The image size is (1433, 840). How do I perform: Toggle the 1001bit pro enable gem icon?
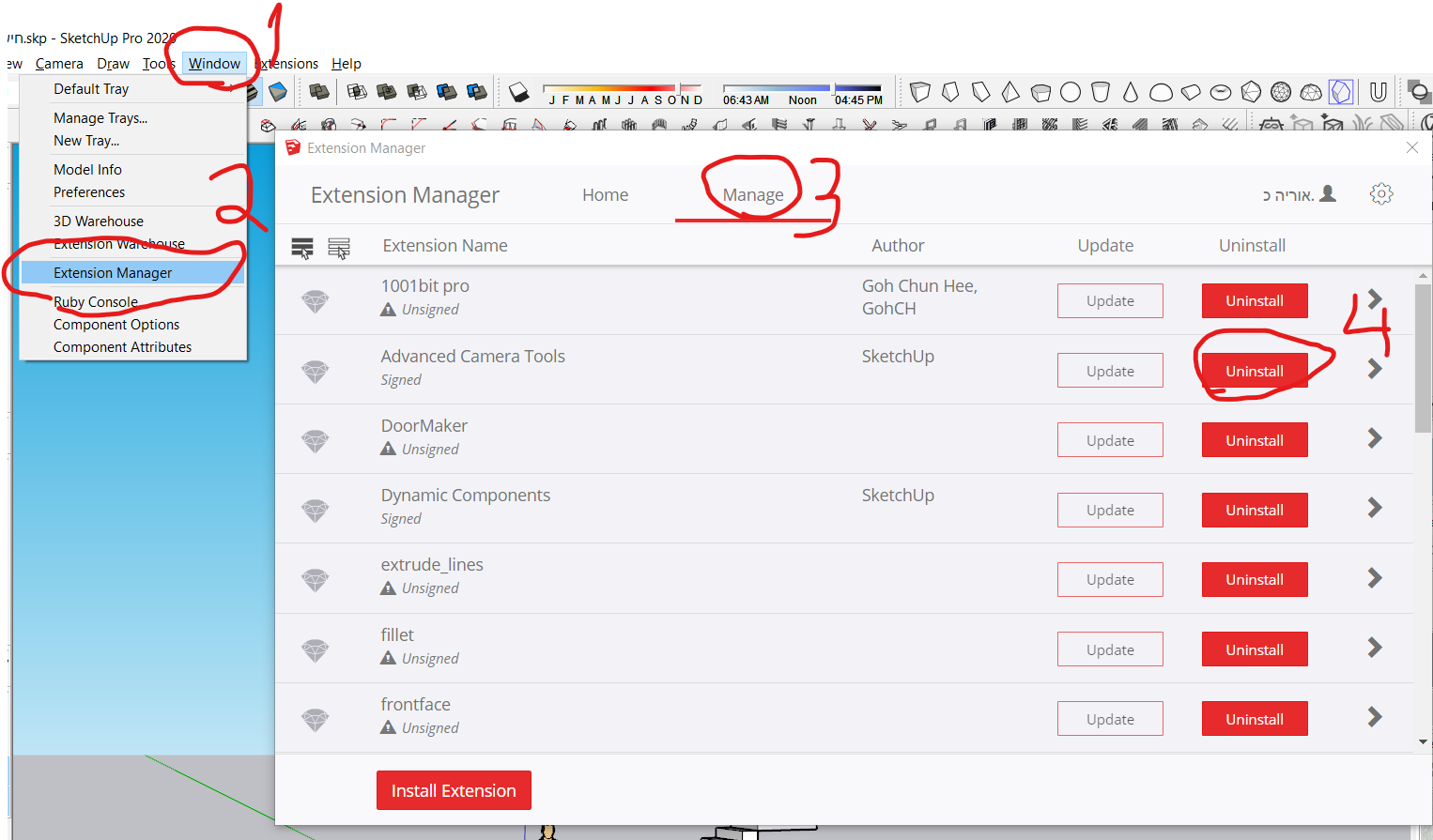click(315, 301)
